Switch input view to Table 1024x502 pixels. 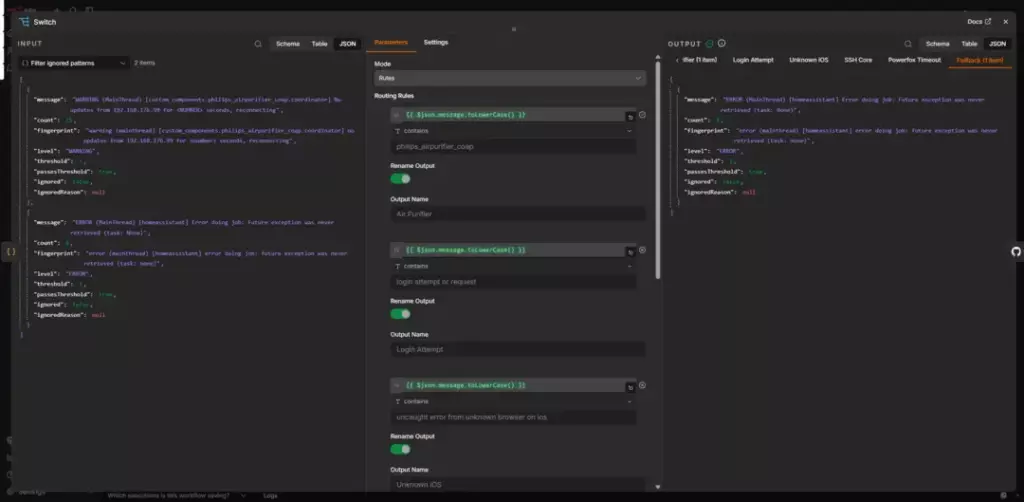[x=319, y=44]
